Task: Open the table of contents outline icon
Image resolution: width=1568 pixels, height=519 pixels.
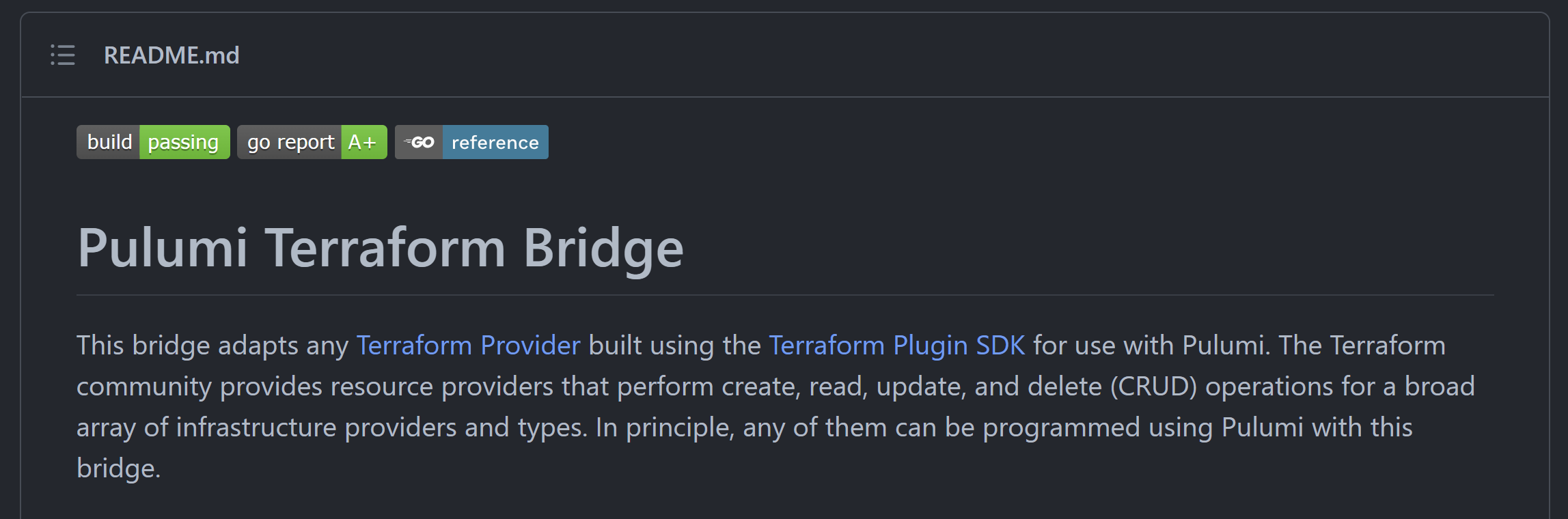Action: [x=62, y=55]
